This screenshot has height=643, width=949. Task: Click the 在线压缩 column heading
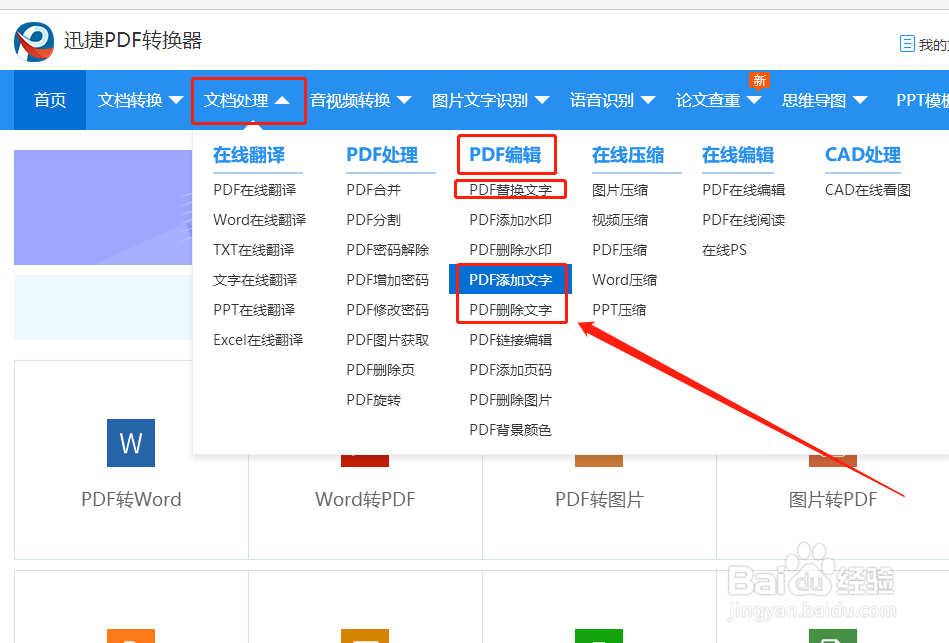pyautogui.click(x=628, y=155)
